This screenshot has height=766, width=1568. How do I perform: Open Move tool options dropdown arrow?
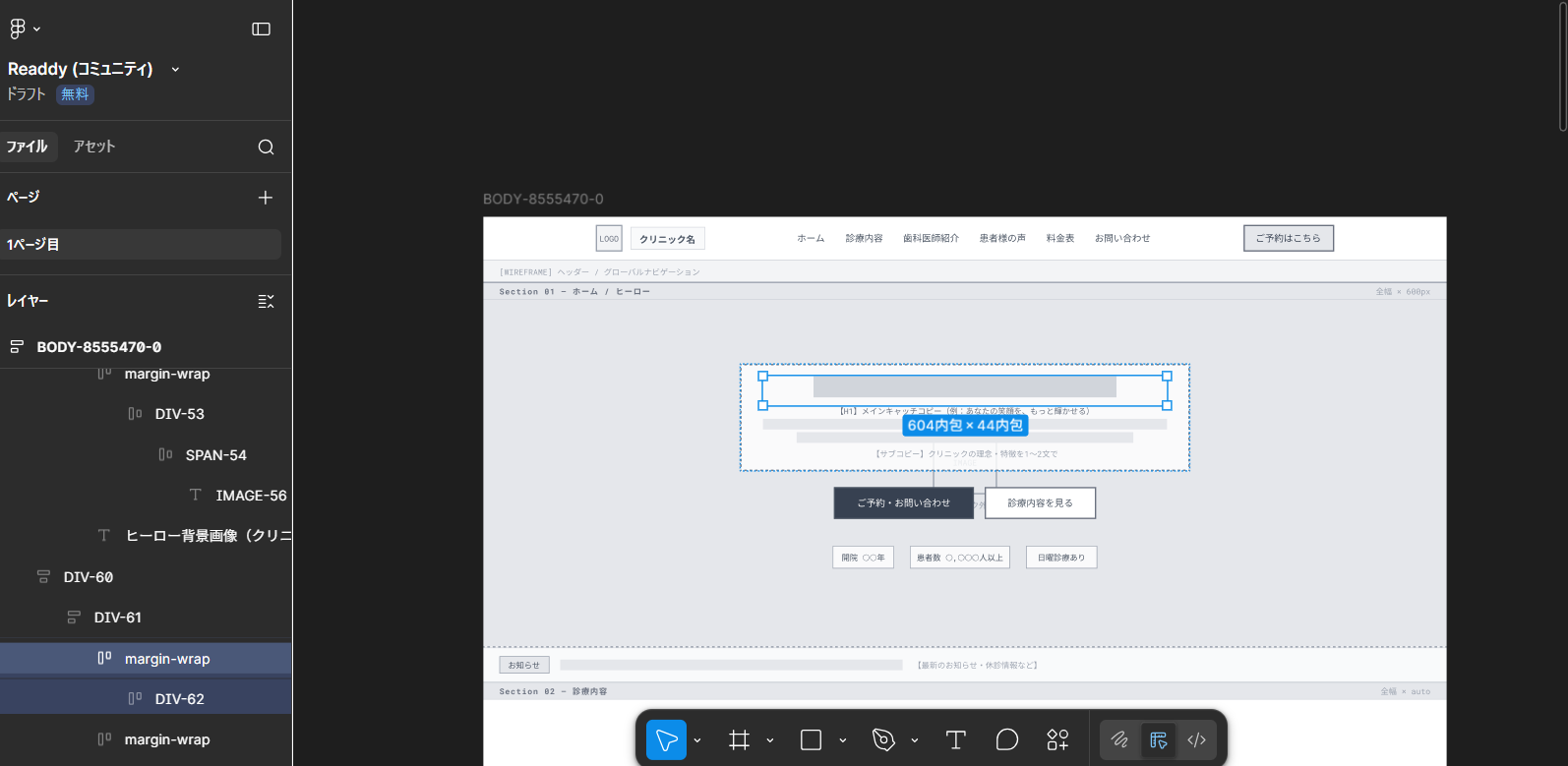click(x=697, y=740)
